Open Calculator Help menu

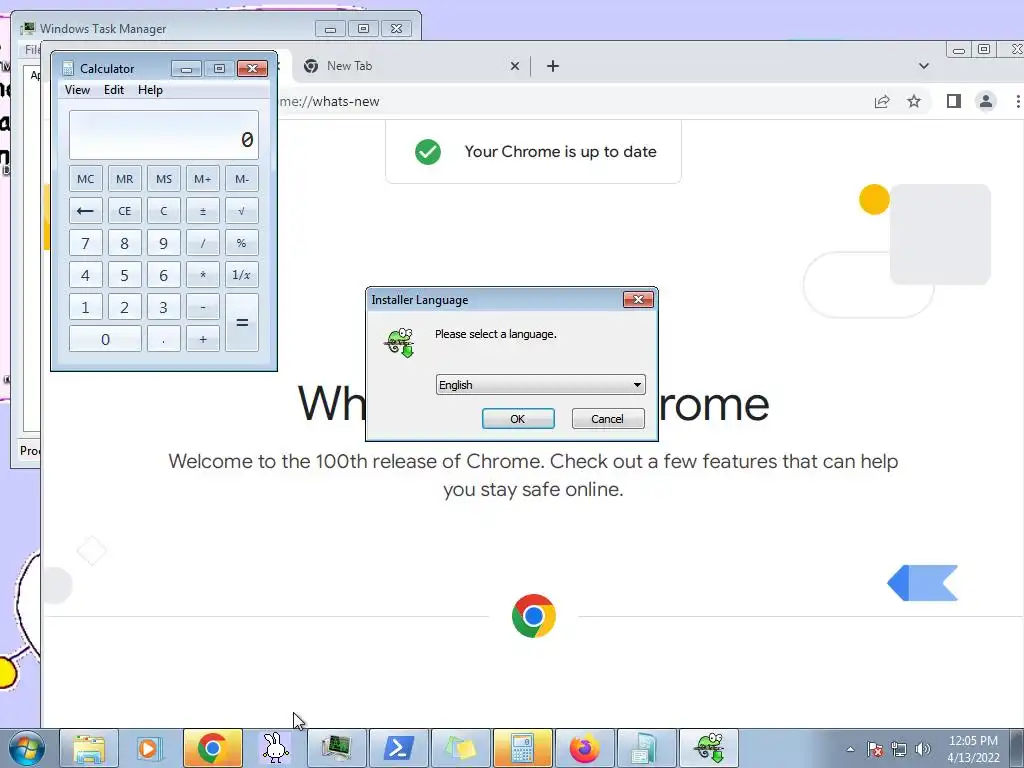pos(150,90)
